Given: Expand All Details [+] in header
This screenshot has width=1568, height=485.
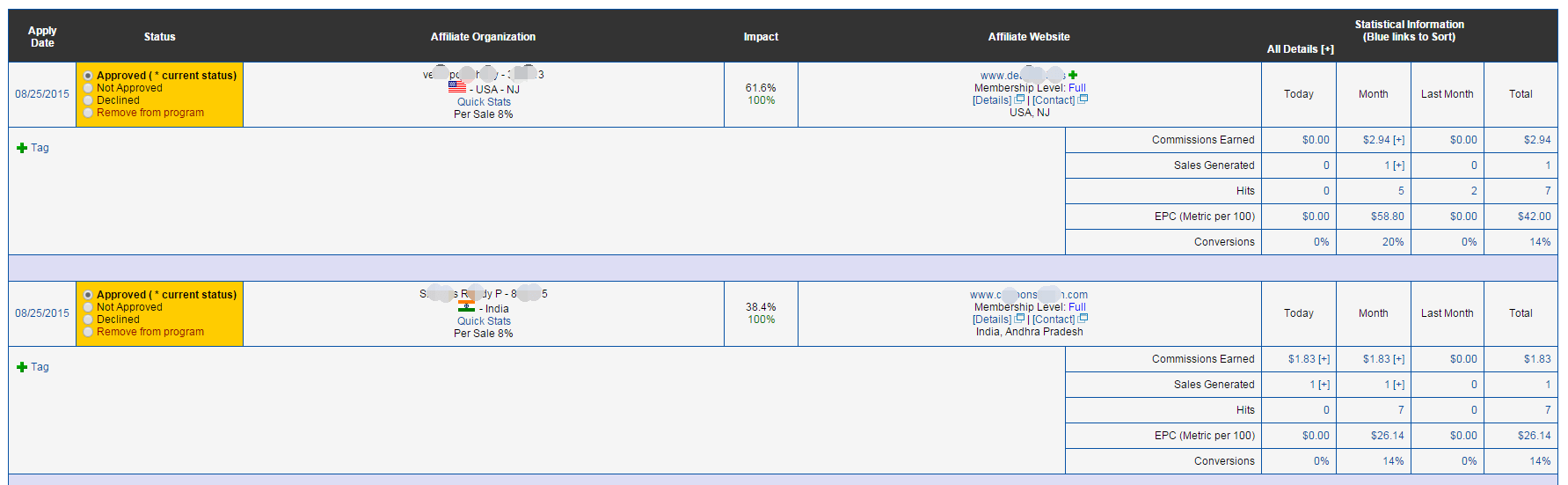Looking at the screenshot, I should click(x=1300, y=49).
